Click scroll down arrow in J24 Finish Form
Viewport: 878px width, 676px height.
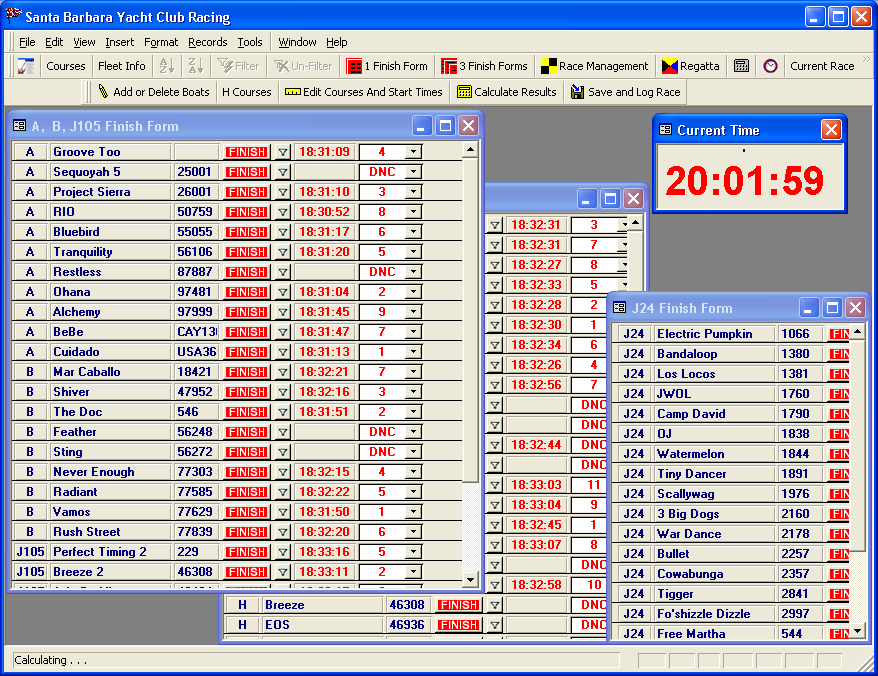(x=857, y=632)
